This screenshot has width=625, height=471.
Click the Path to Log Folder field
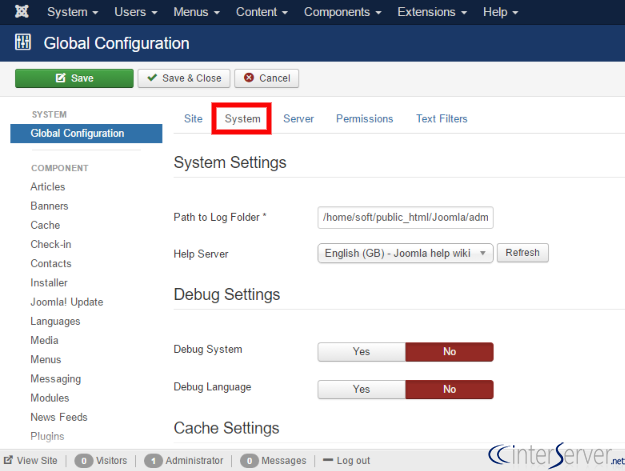pos(405,218)
